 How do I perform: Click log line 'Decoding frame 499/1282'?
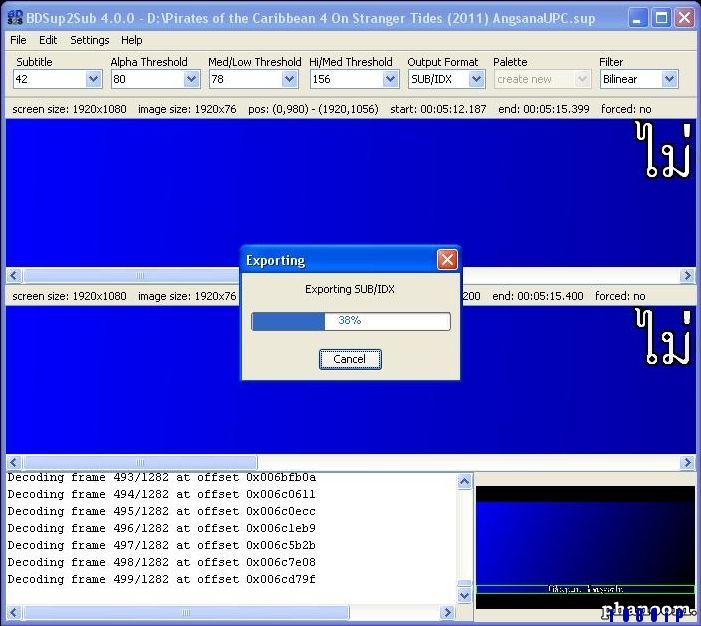pyautogui.click(x=162, y=579)
